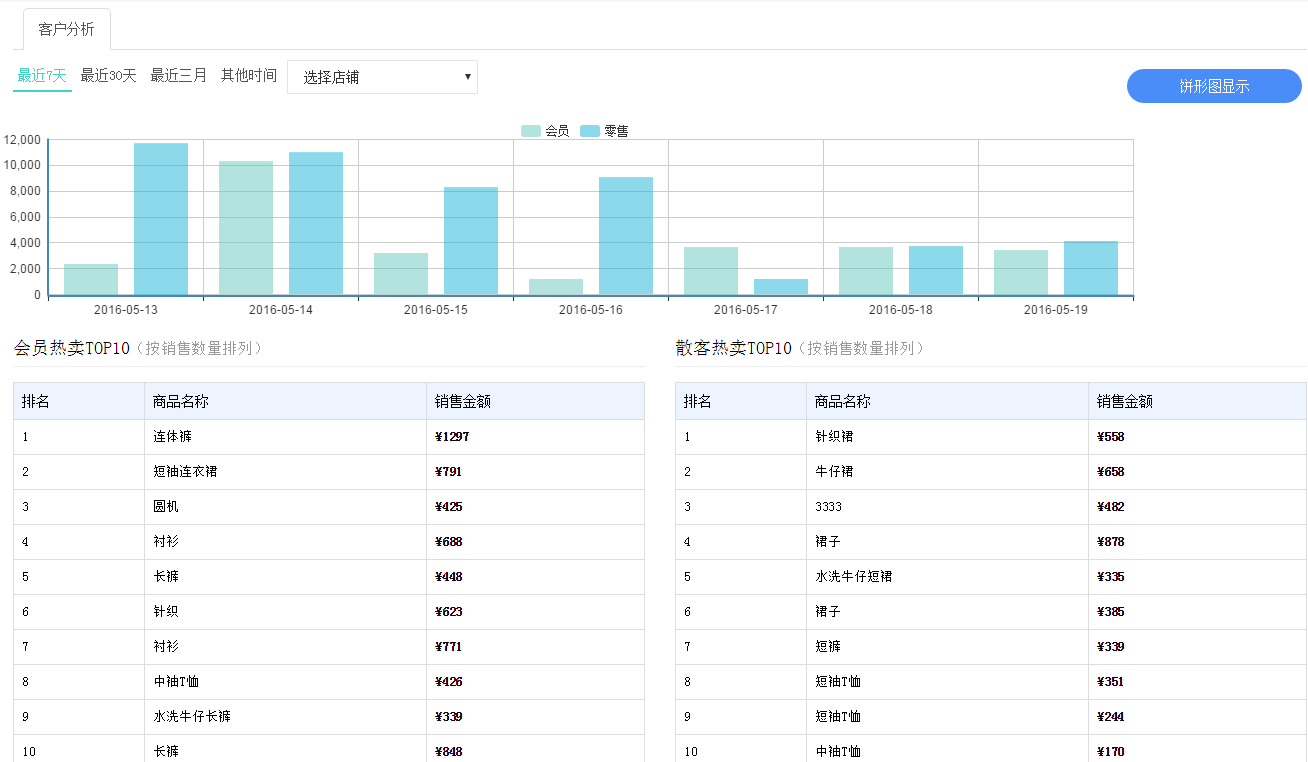This screenshot has width=1308, height=762.
Task: Click the 2016-05-16 axis date label
Action: point(591,310)
